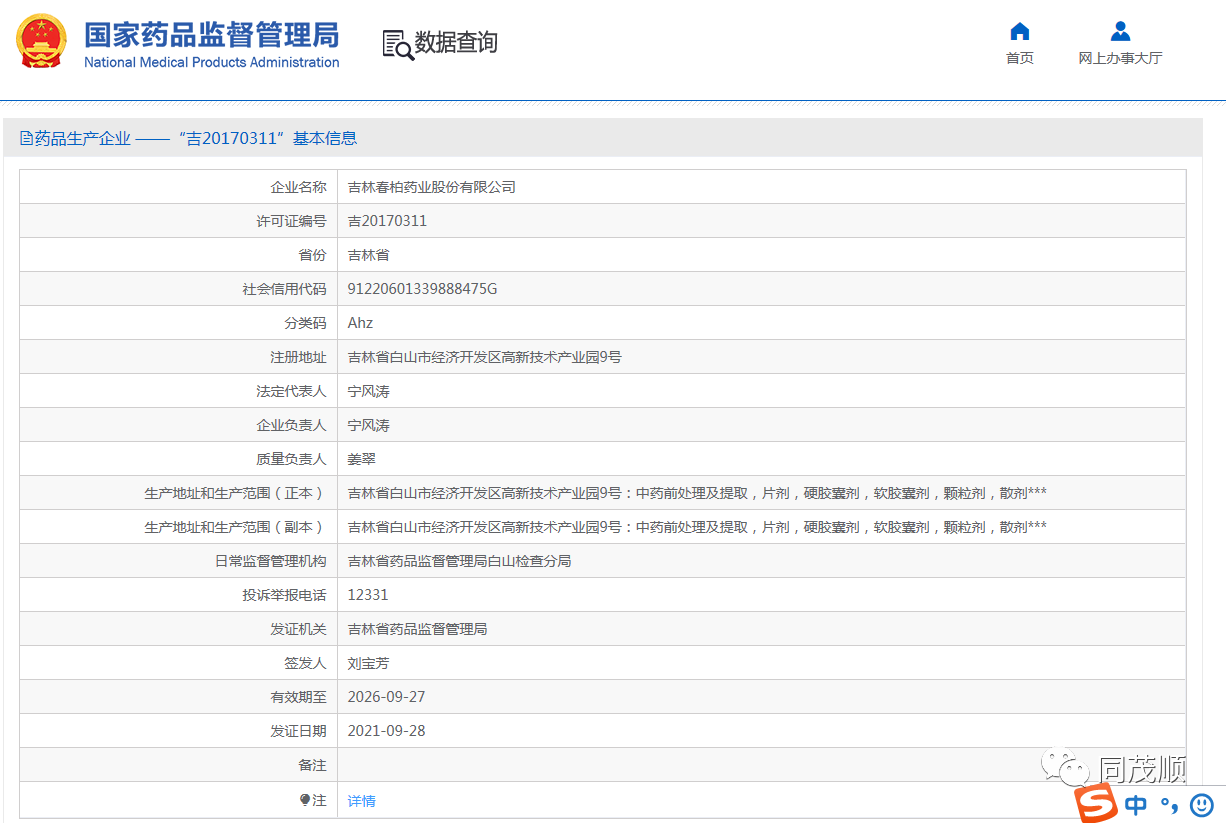1226x823 pixels.
Task: Click the house-shaped home icon
Action: click(1019, 31)
